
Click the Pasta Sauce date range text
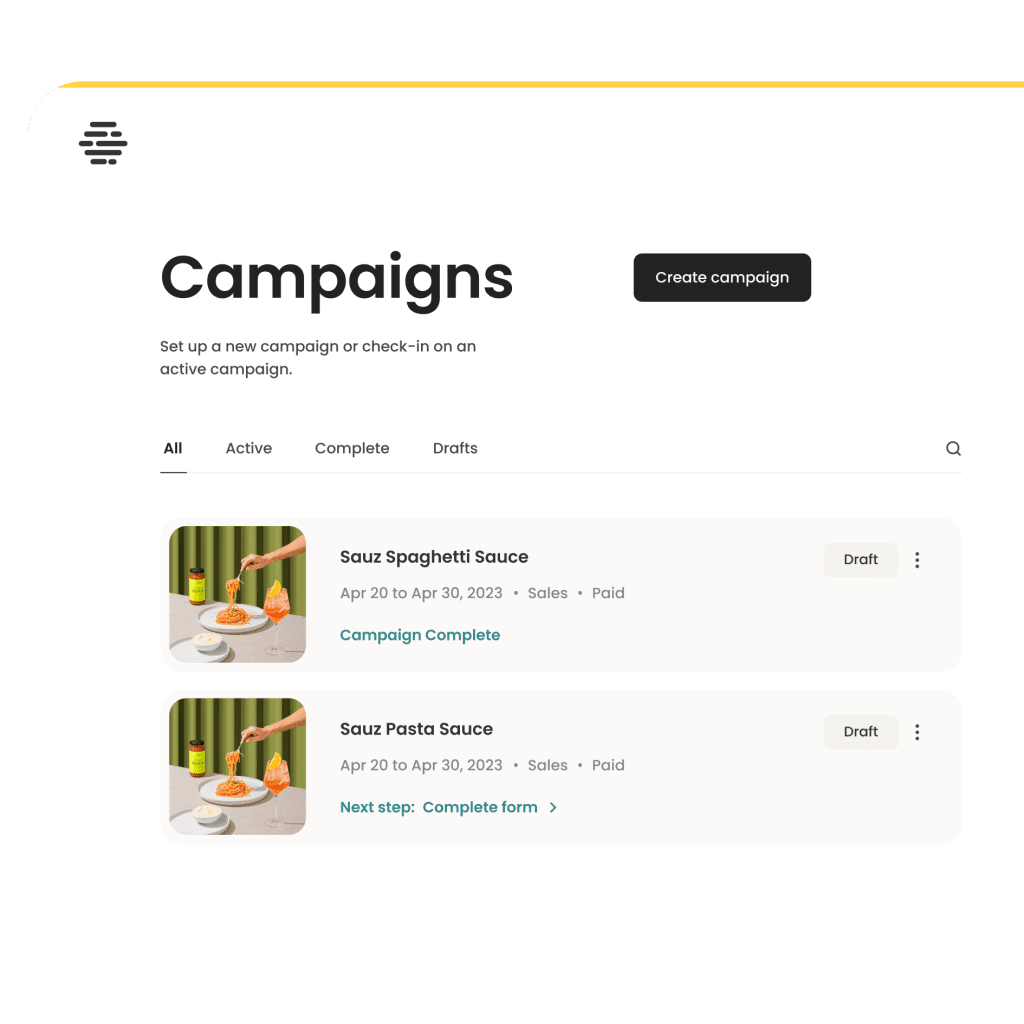pos(421,766)
